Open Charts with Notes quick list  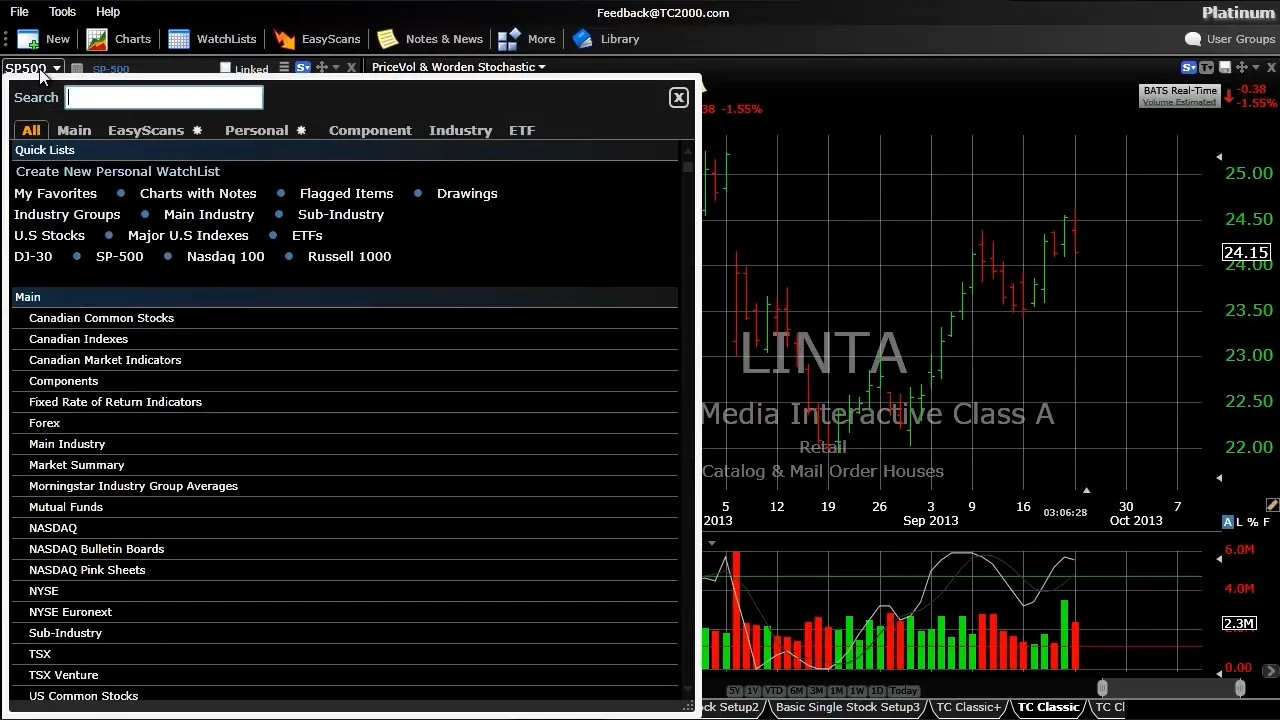198,193
